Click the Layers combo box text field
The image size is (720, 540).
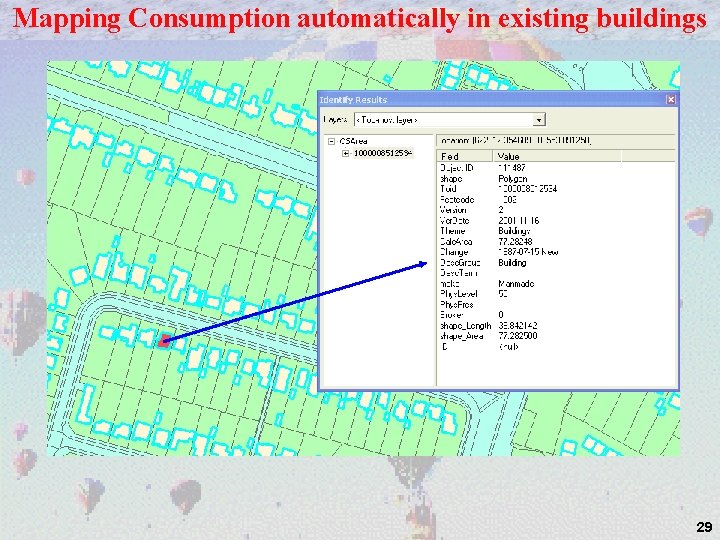(444, 120)
